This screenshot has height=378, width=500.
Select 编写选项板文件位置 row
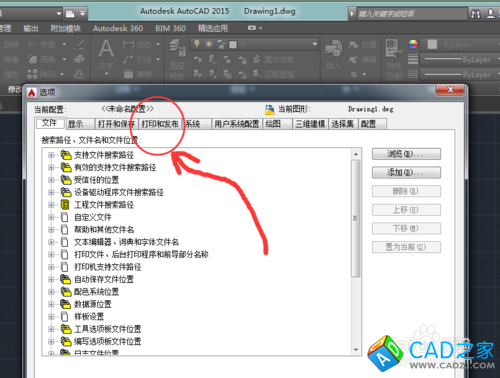click(x=107, y=341)
